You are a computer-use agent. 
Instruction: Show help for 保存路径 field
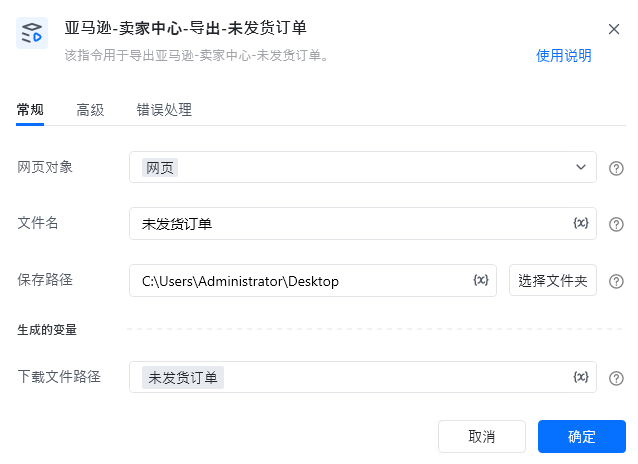click(x=616, y=281)
